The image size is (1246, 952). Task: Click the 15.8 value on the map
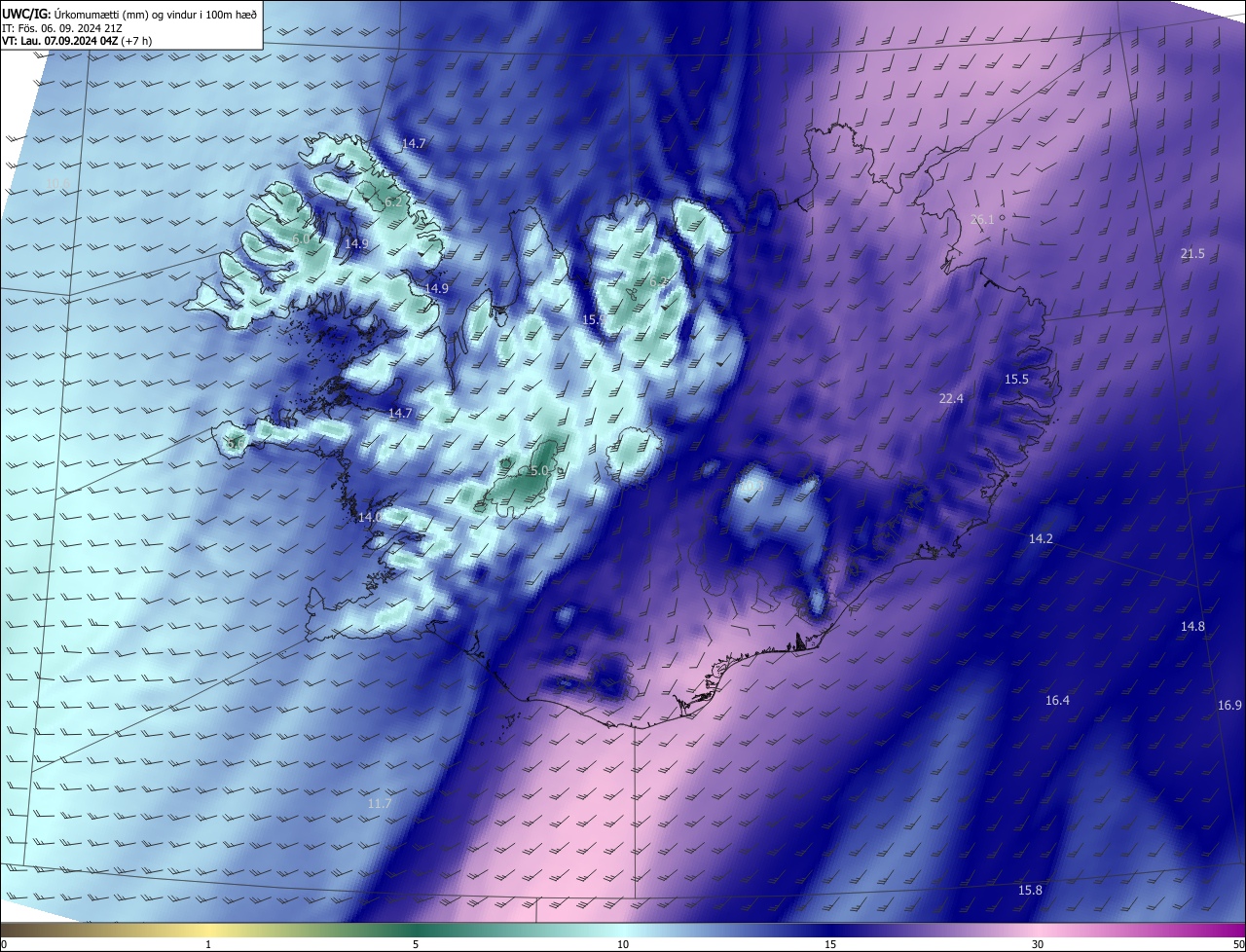coord(1030,890)
